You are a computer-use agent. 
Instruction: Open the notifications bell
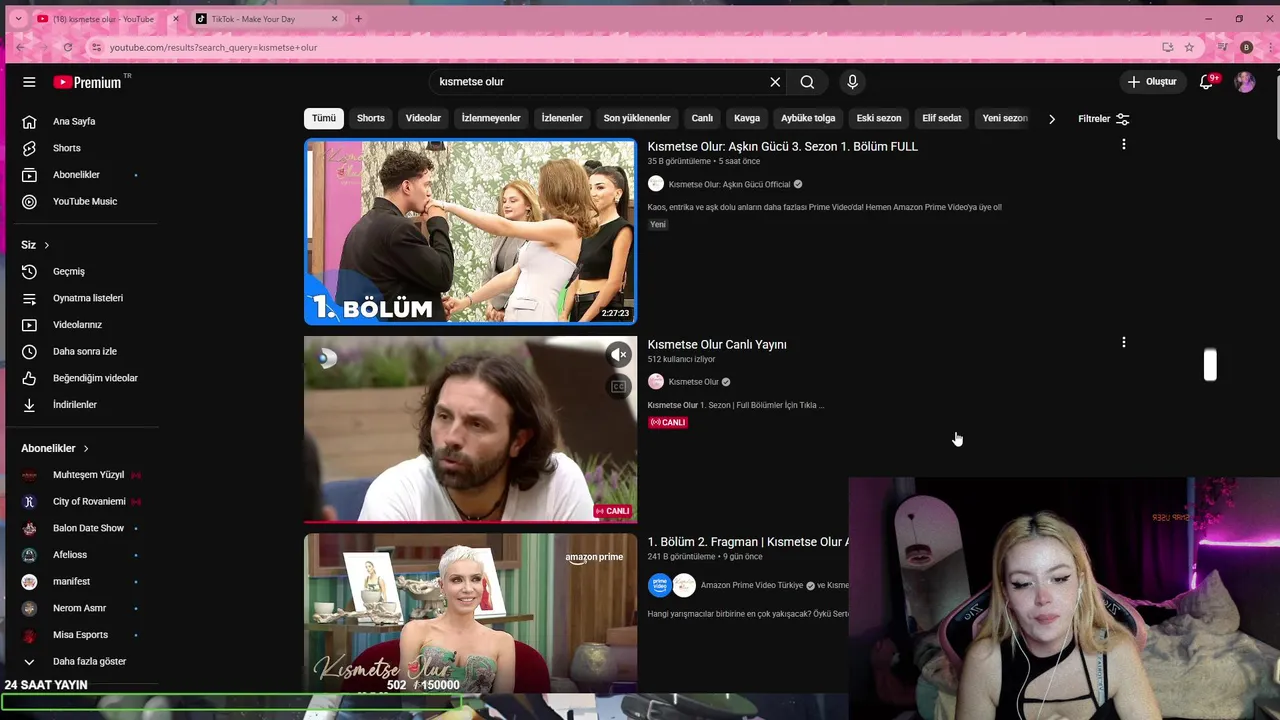coord(1207,82)
